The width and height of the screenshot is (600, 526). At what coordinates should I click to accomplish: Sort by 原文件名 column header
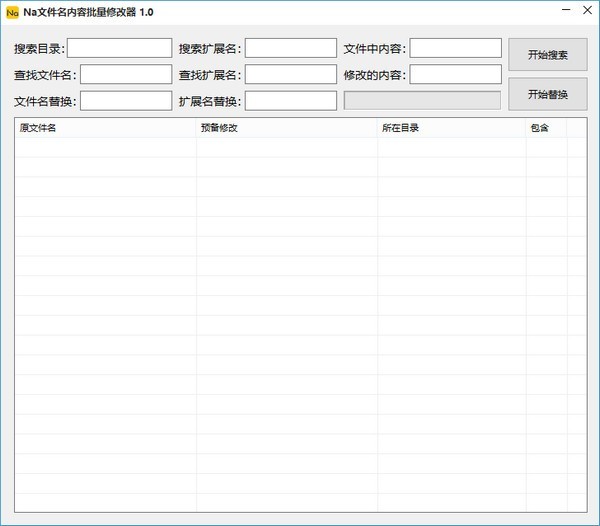105,128
